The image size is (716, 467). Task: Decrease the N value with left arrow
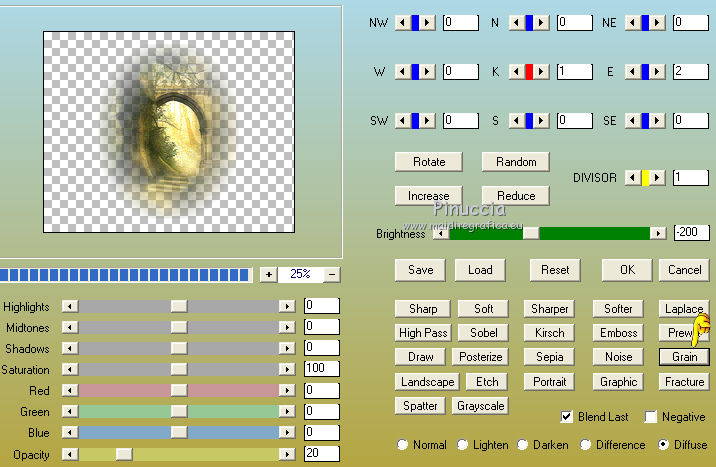click(x=516, y=22)
